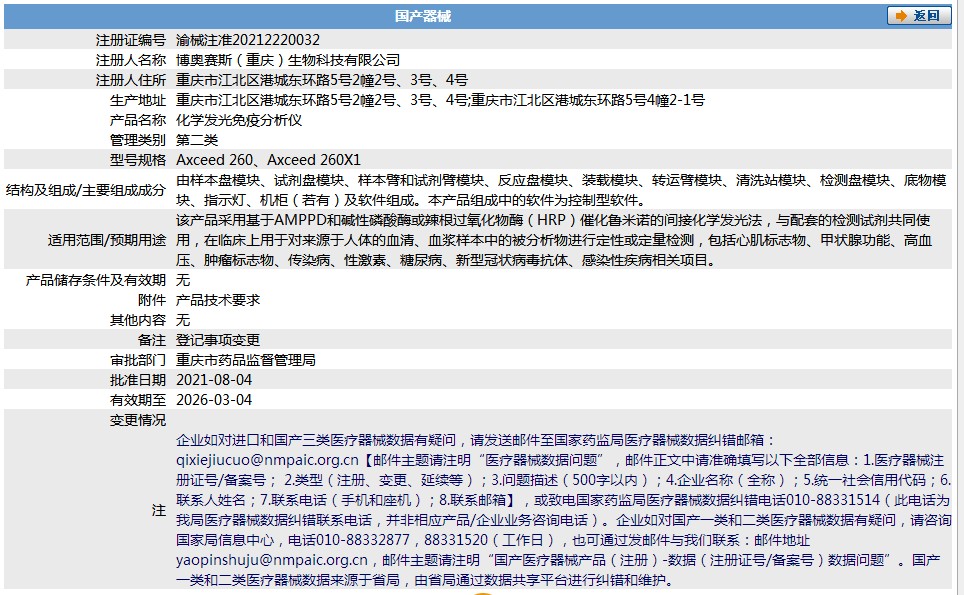This screenshot has width=964, height=595.
Task: Select the 注册人住所 address value
Action: pyautogui.click(x=322, y=80)
